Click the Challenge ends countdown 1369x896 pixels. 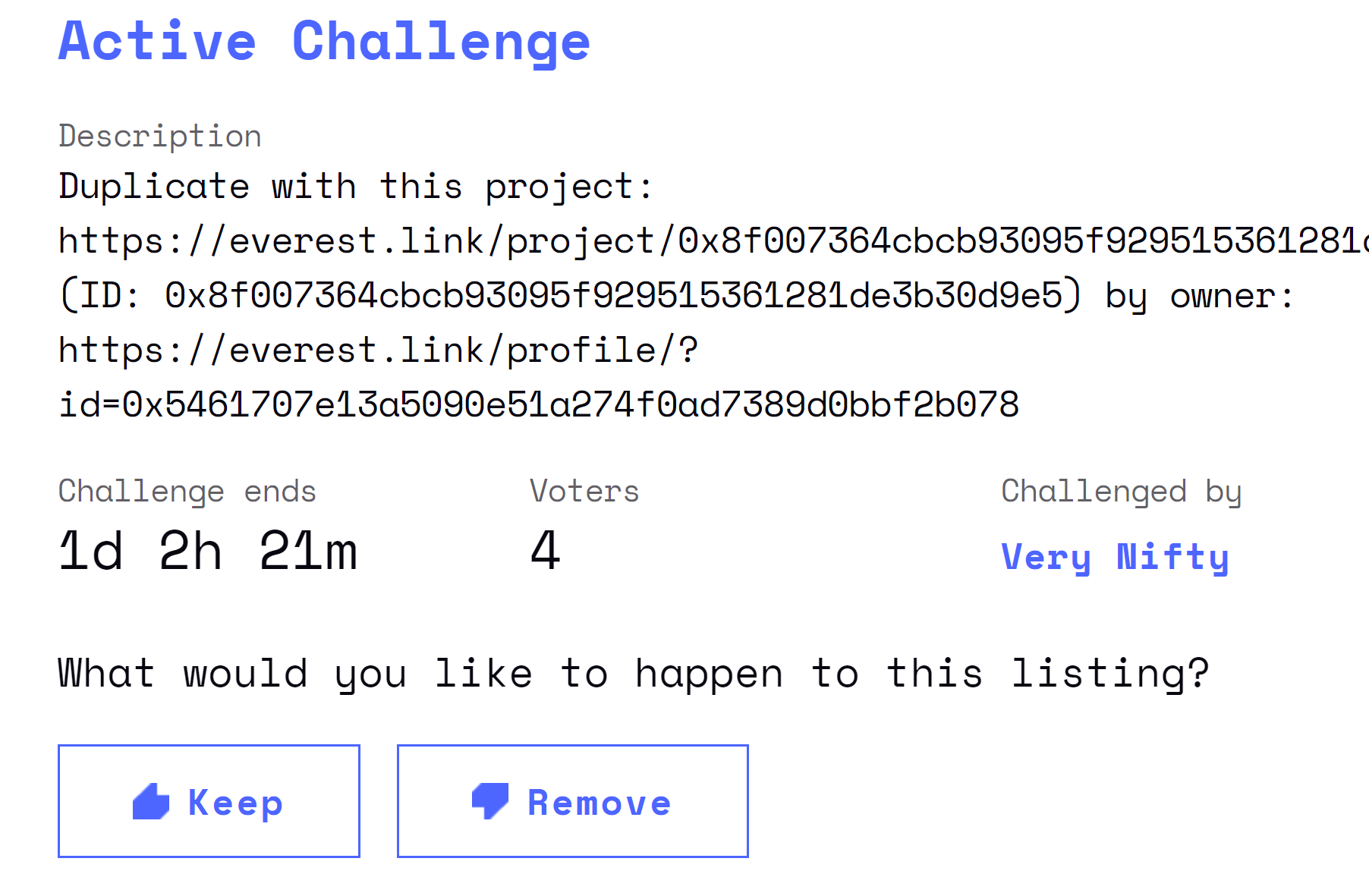pos(209,549)
